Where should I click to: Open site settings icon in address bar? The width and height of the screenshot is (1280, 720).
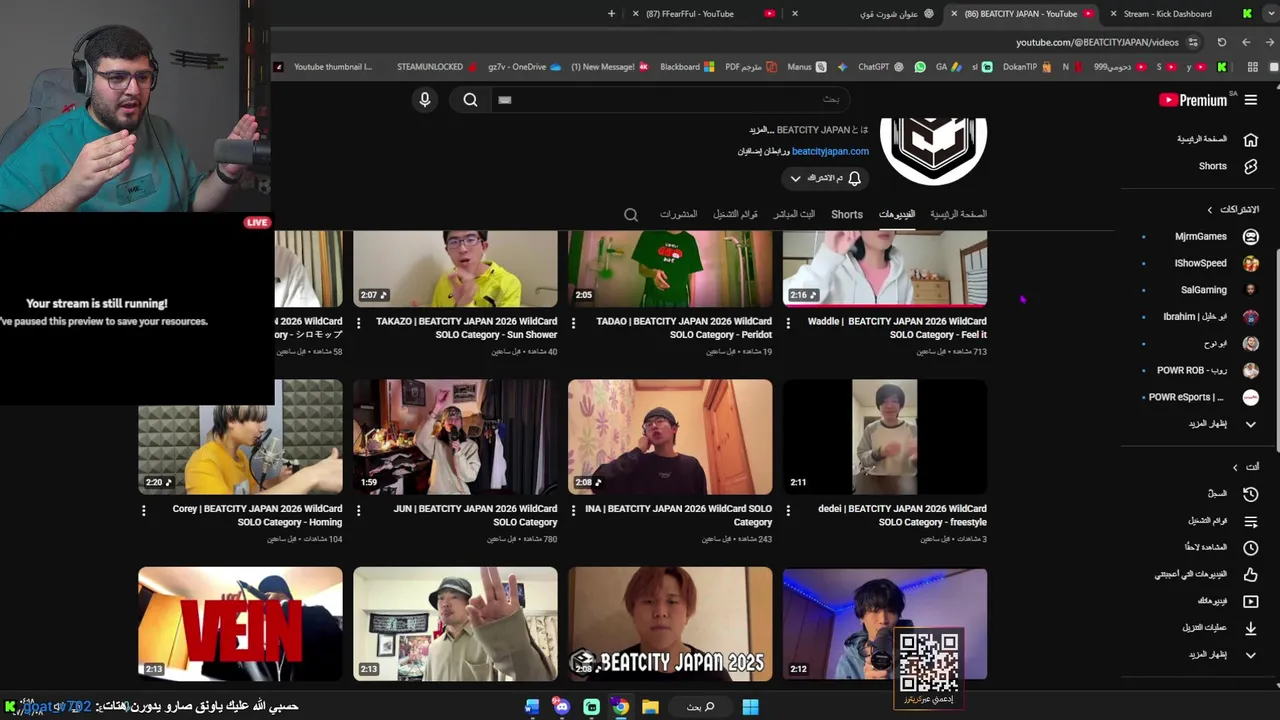tap(1193, 42)
